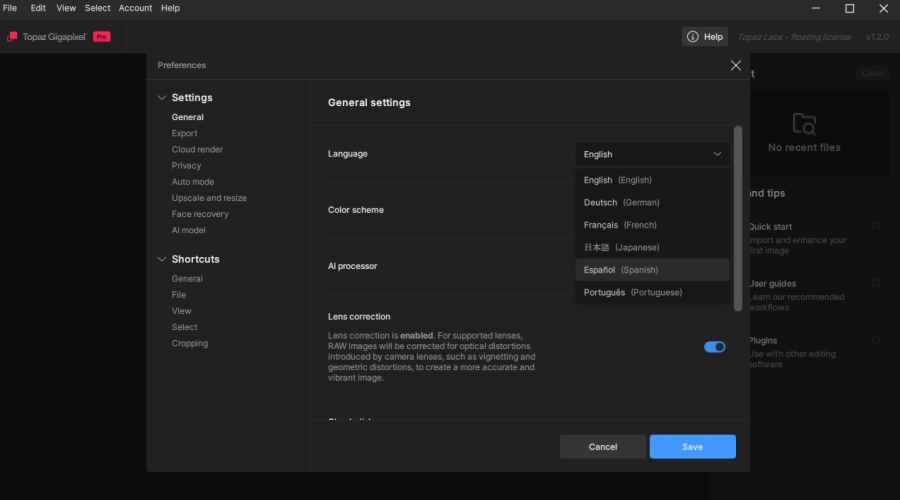The image size is (900, 500).
Task: Collapse the Shortcuts section chevron
Action: pos(162,259)
